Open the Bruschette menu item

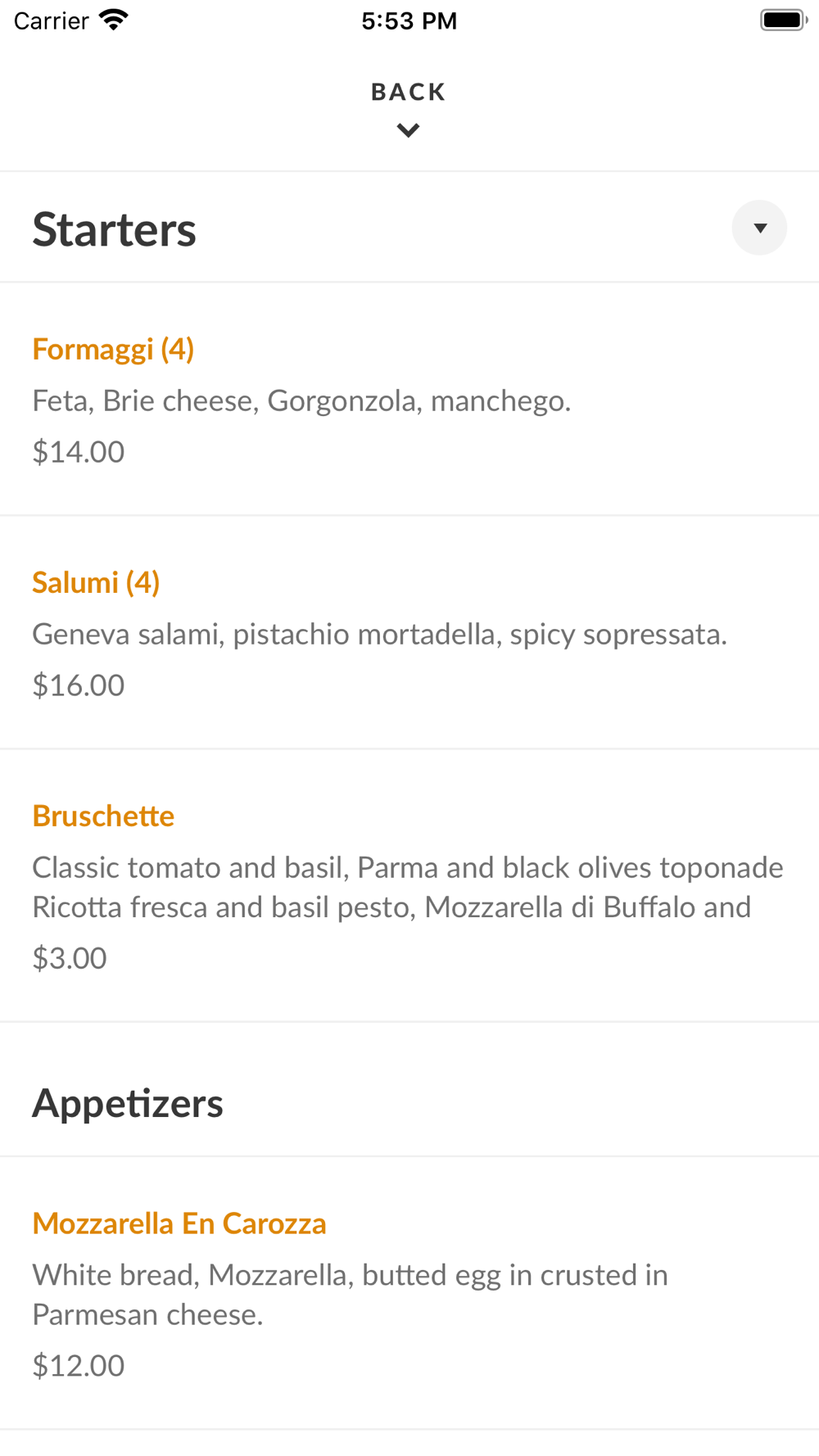click(103, 816)
